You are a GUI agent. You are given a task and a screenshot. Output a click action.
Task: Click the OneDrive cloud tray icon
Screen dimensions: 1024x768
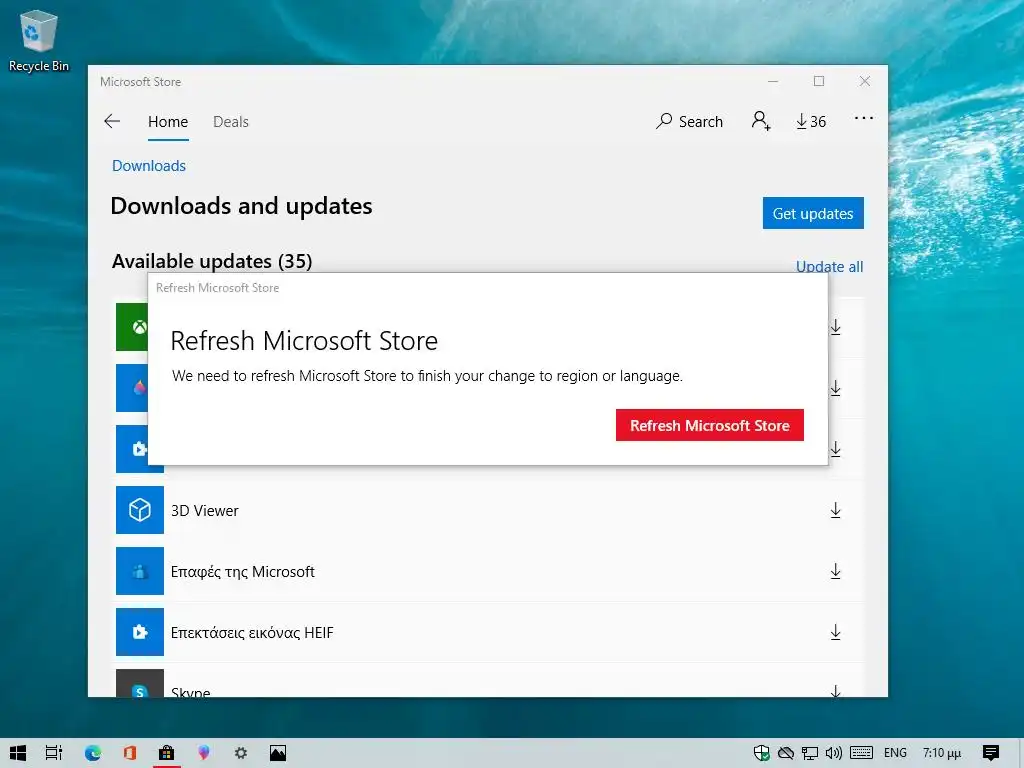[x=786, y=753]
